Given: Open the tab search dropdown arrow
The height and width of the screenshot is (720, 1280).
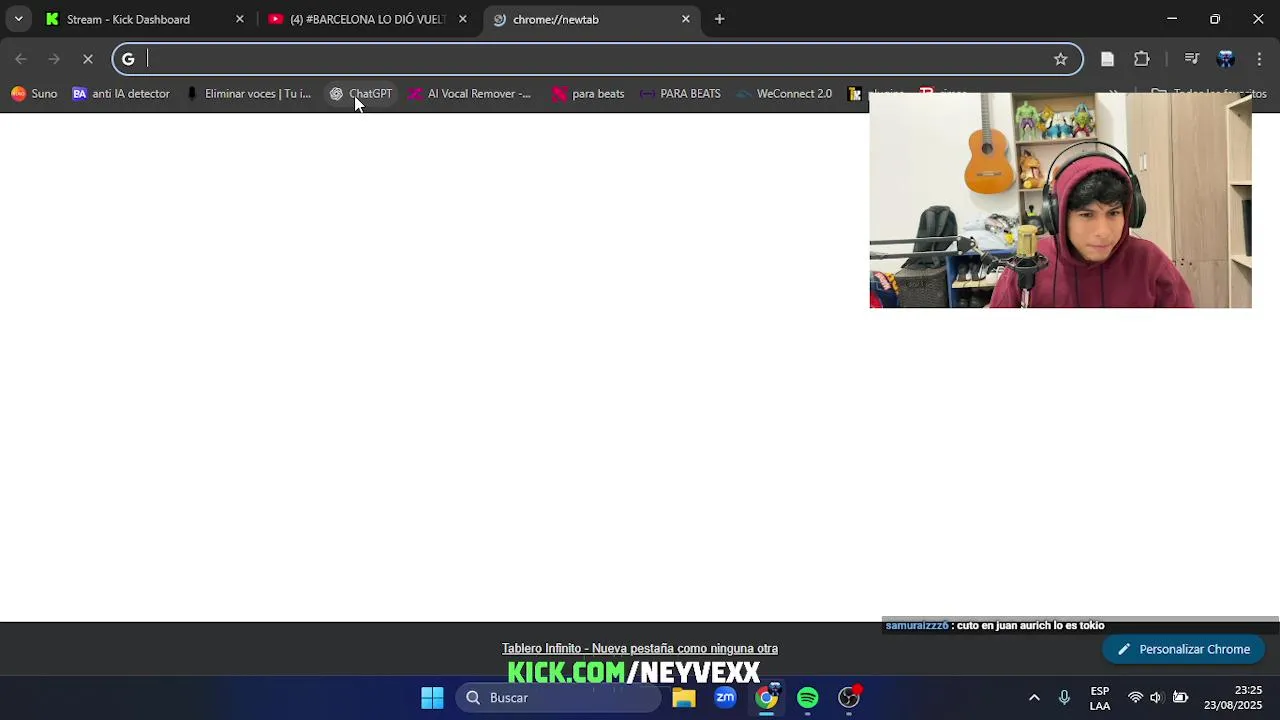Looking at the screenshot, I should pyautogui.click(x=18, y=19).
